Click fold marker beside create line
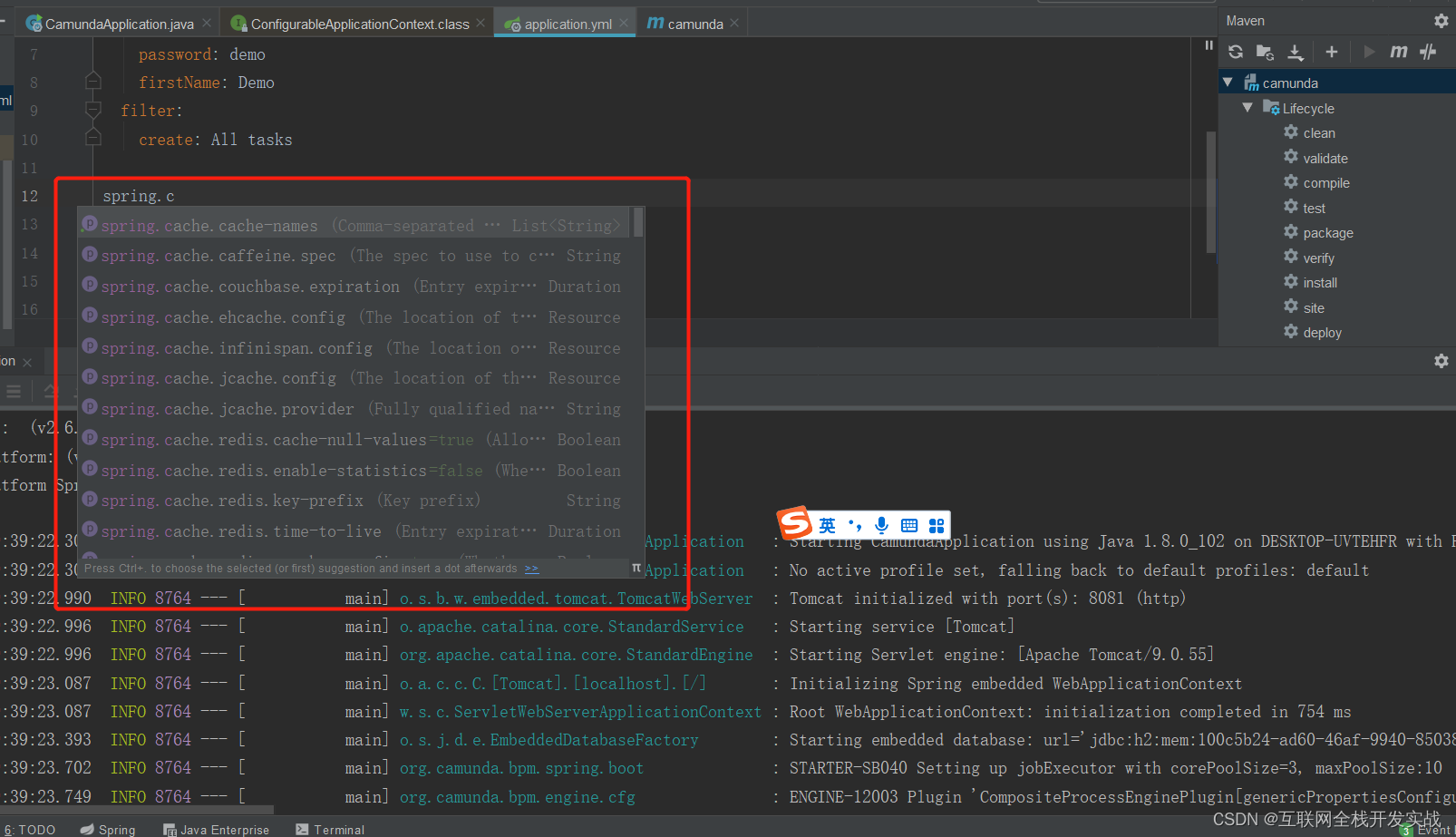 [x=92, y=138]
